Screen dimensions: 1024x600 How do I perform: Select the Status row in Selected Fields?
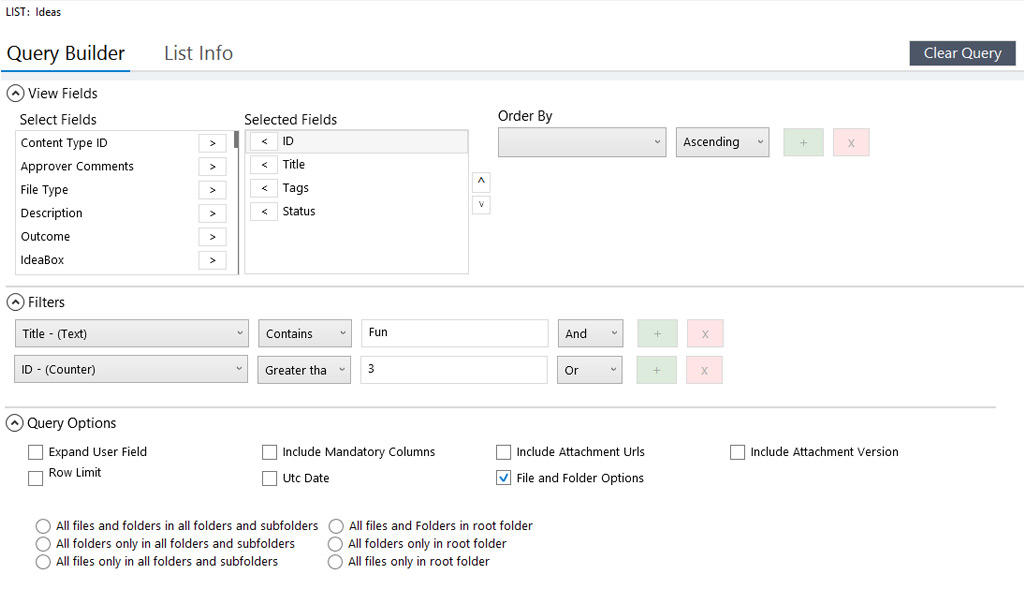(x=357, y=212)
